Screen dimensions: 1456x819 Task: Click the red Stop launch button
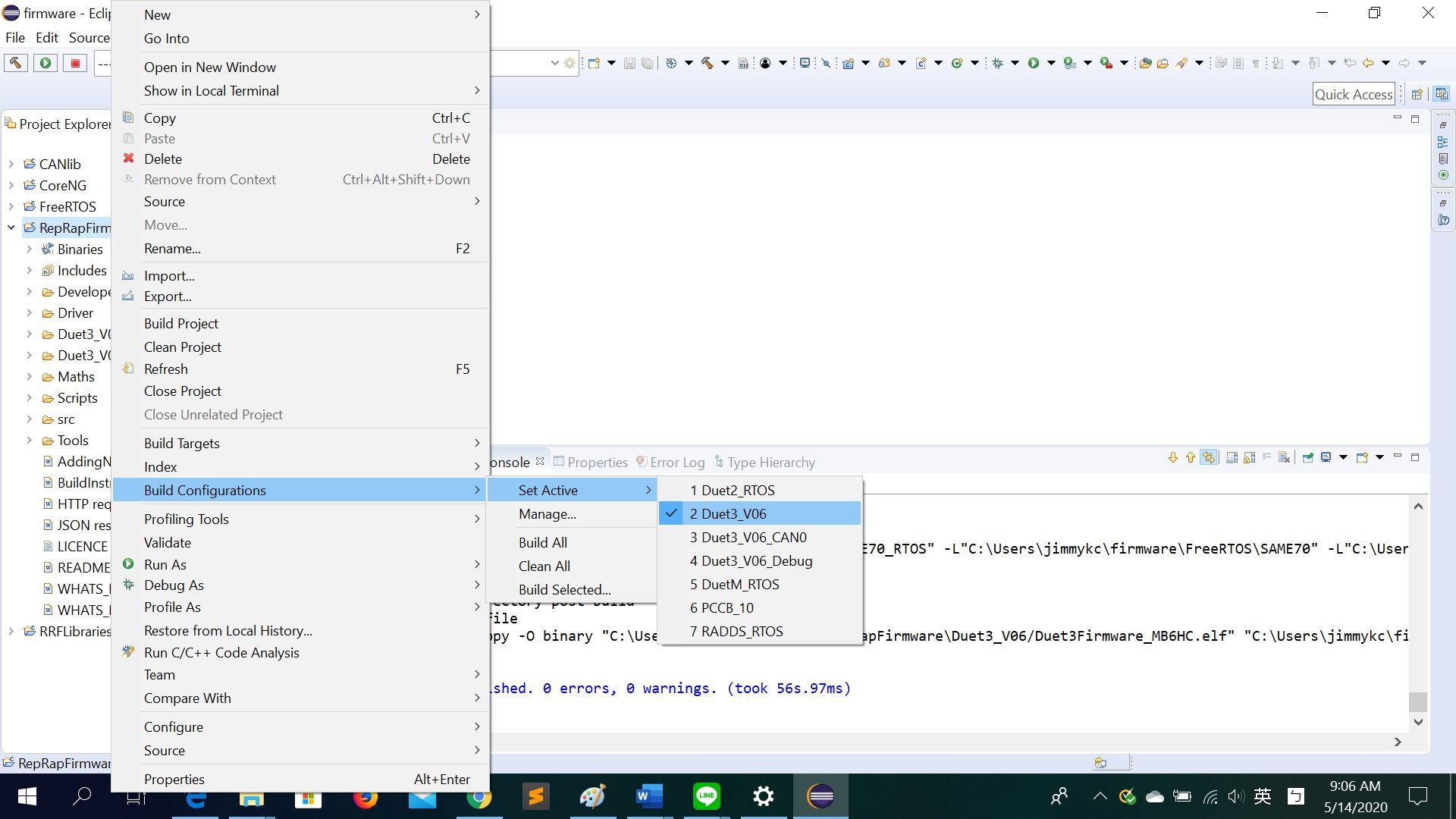[x=75, y=64]
